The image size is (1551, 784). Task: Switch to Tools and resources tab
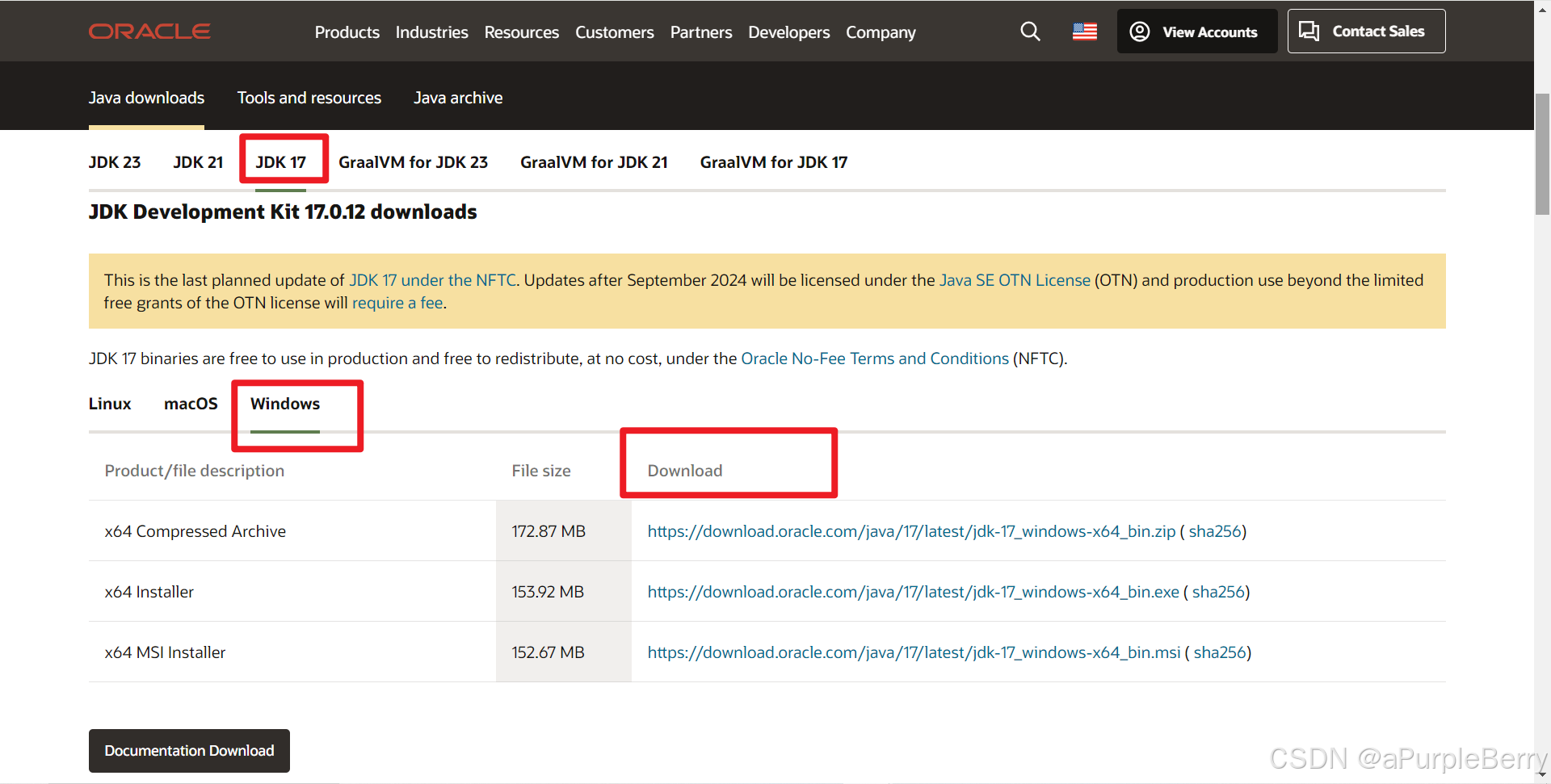click(x=309, y=98)
